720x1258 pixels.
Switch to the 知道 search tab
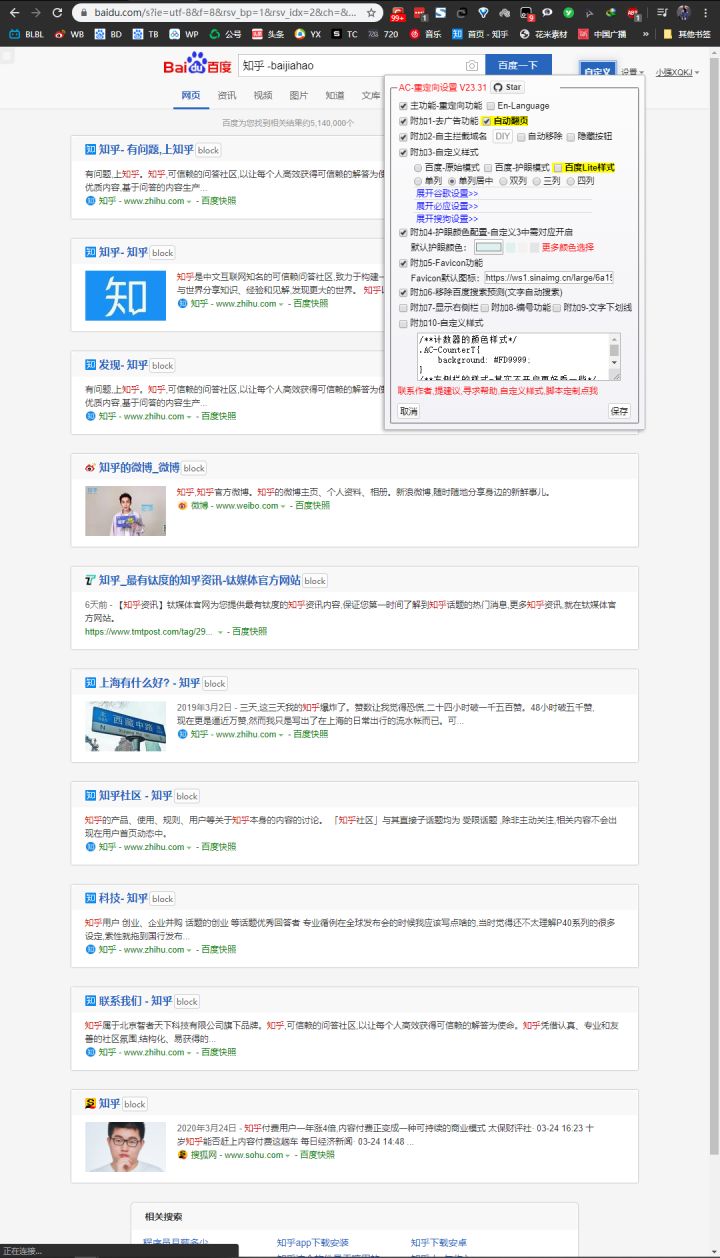point(335,95)
